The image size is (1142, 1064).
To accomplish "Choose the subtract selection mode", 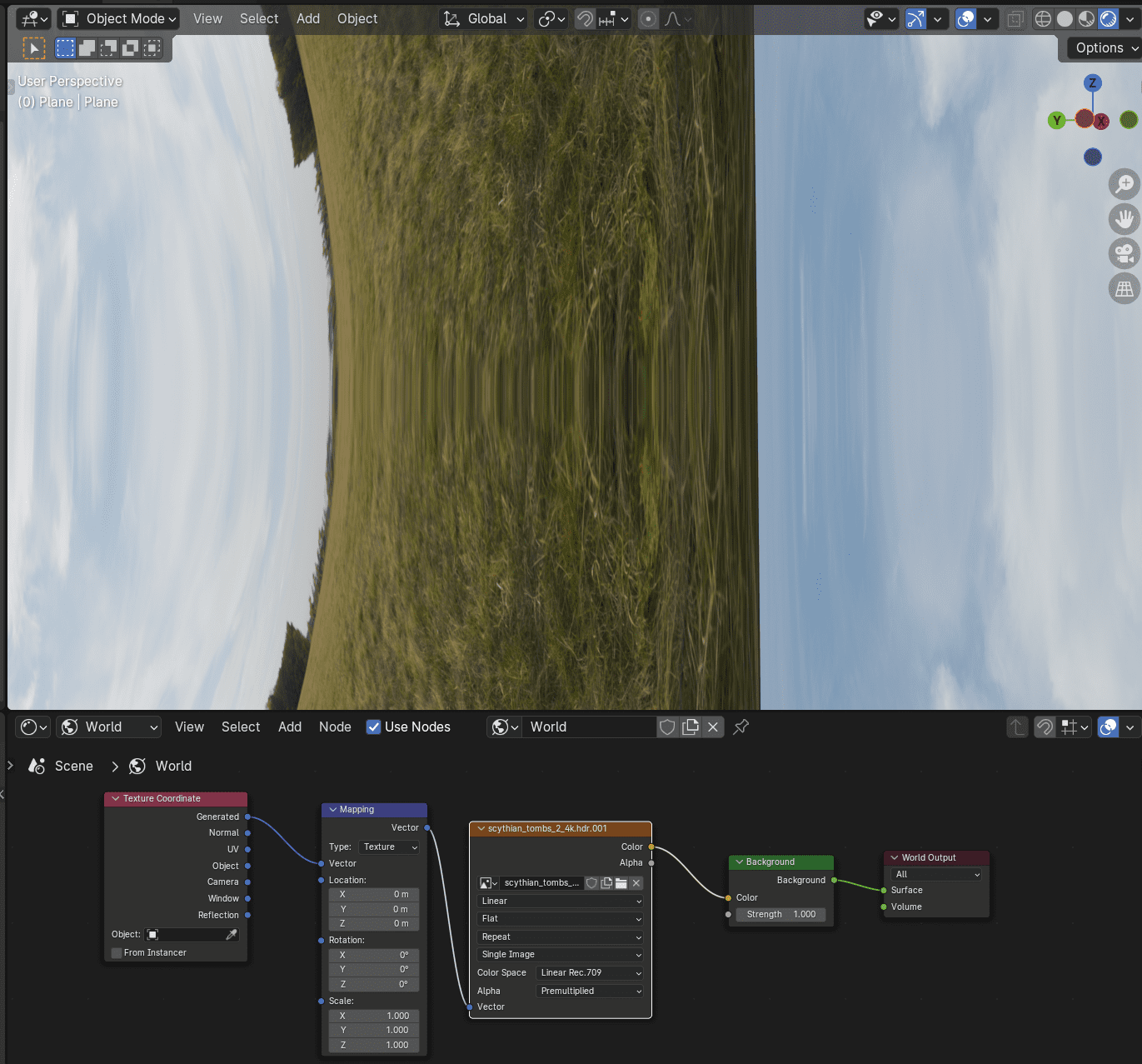I will coord(108,48).
